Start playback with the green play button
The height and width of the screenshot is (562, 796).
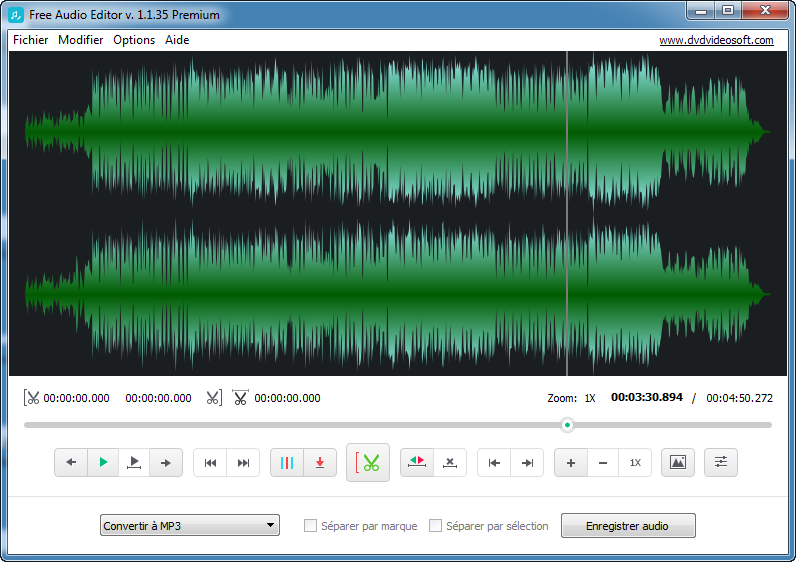[103, 462]
